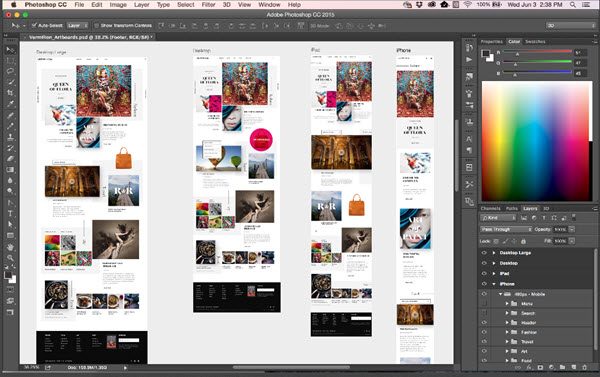Select the Gradient tool
The image size is (600, 377).
coord(10,169)
